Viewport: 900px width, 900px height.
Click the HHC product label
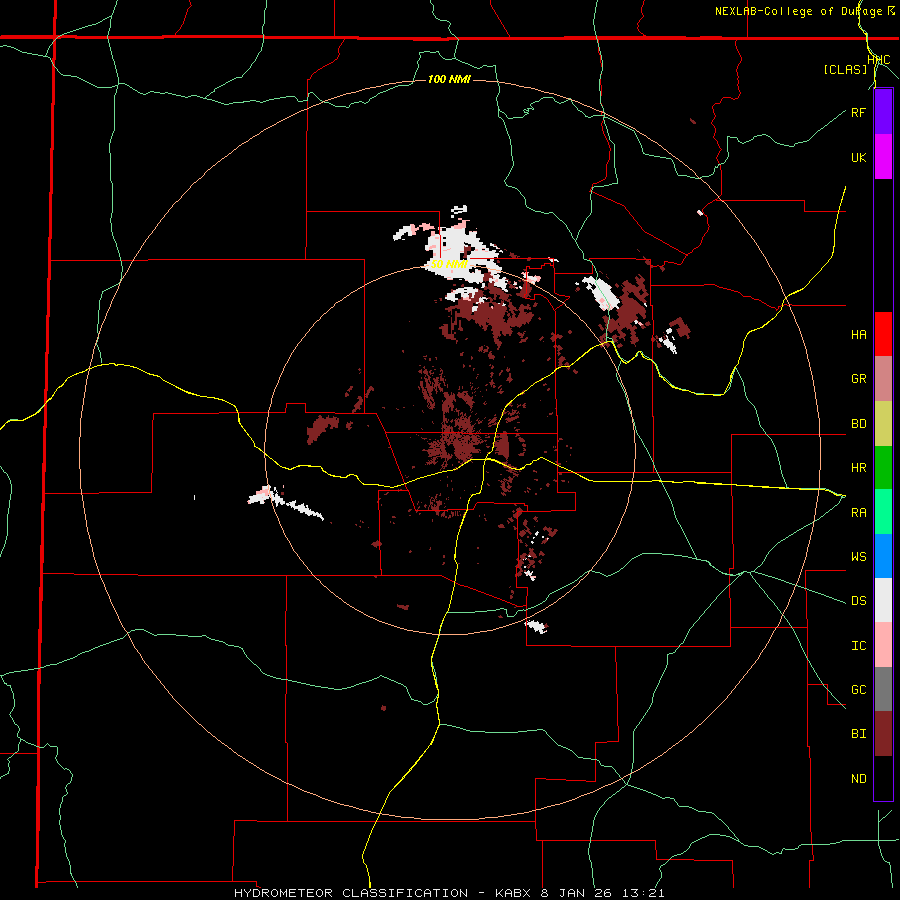pos(879,60)
